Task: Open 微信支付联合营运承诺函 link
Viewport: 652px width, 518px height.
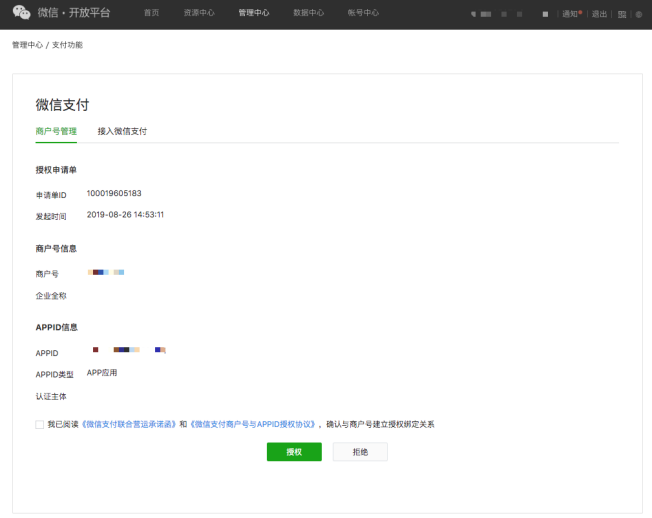Action: click(x=129, y=424)
